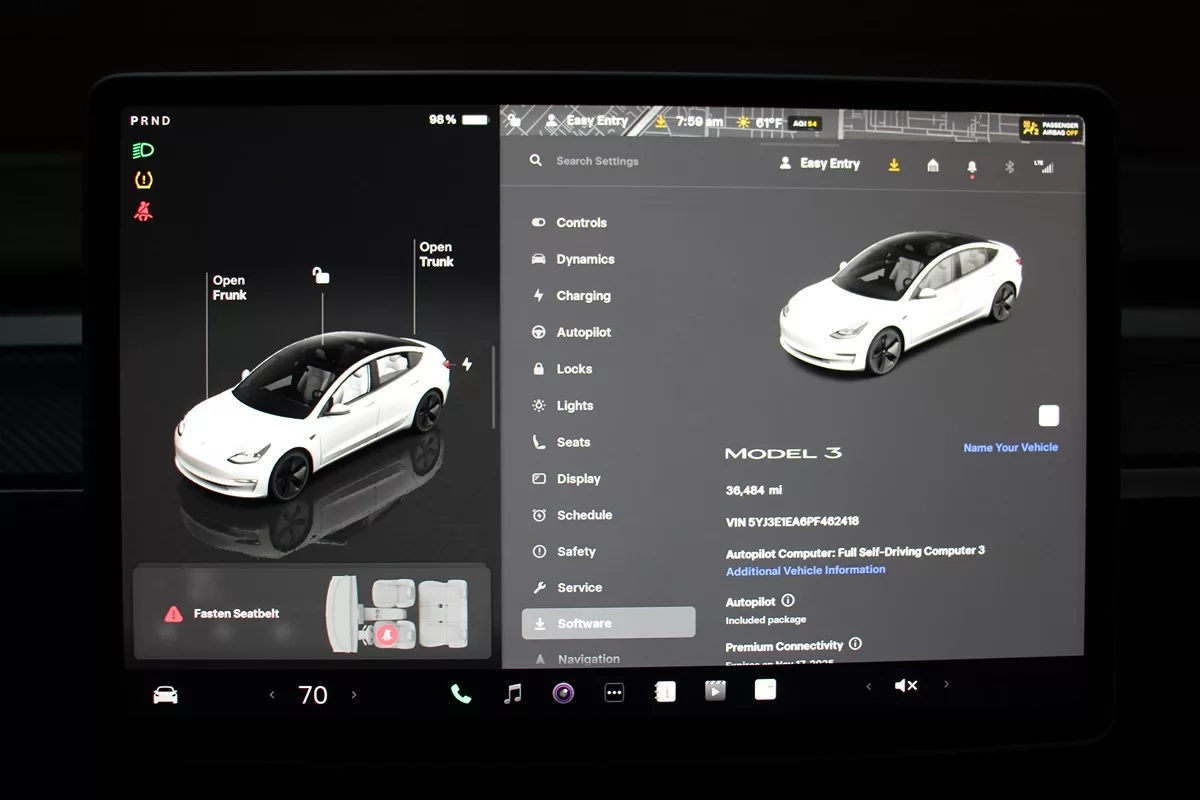Open the all apps three-dots launcher

coord(614,693)
